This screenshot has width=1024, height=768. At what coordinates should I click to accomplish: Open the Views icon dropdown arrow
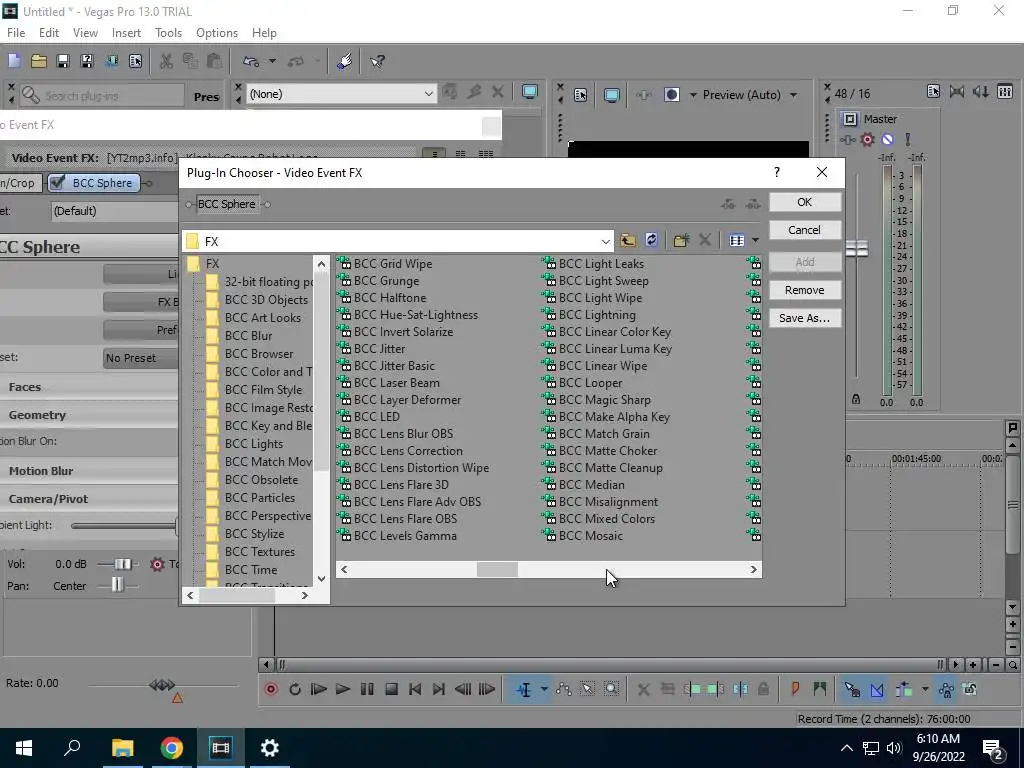[x=756, y=240]
